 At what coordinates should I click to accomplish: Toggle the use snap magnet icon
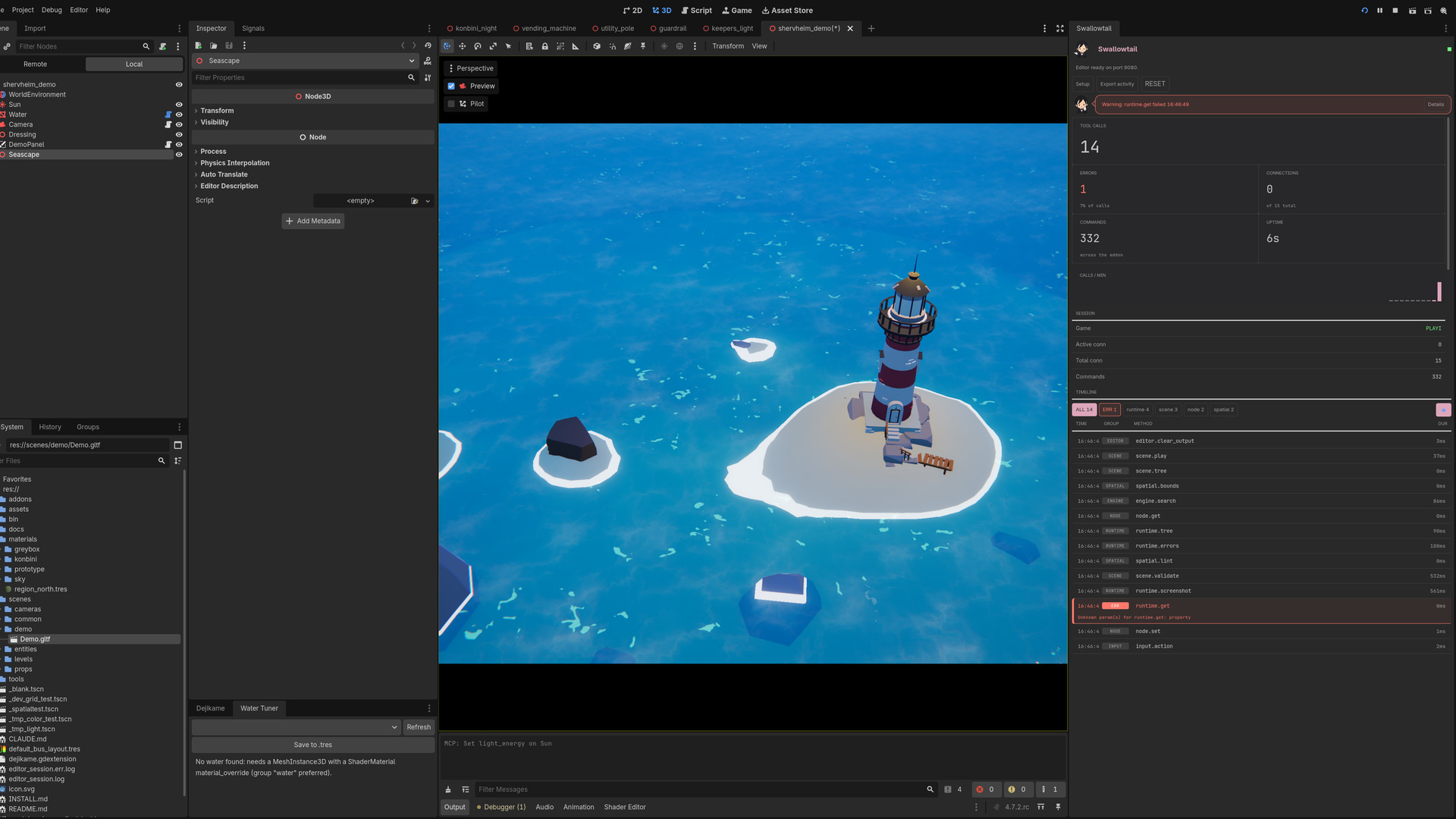coord(613,46)
